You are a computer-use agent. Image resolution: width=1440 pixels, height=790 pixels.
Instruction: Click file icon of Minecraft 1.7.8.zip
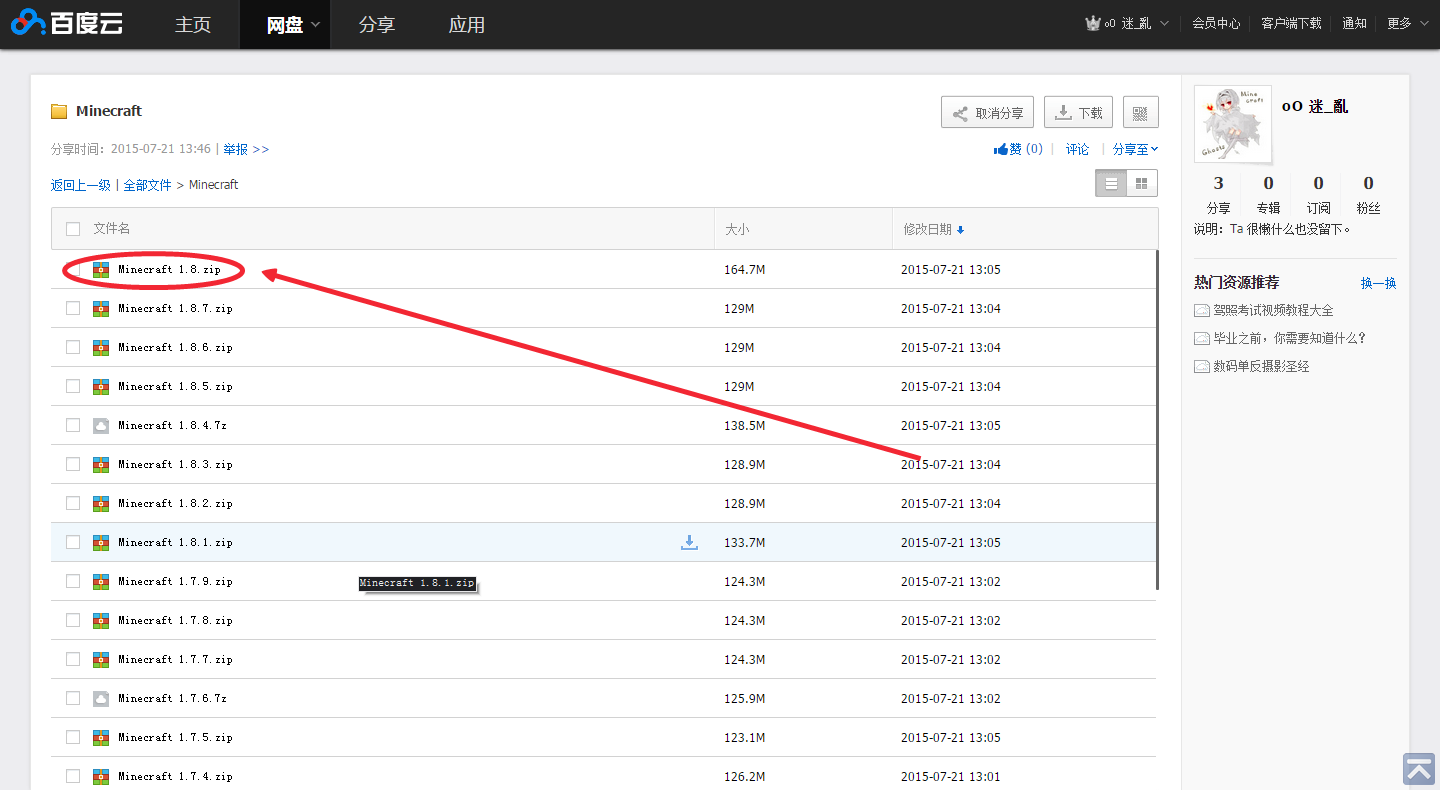101,621
